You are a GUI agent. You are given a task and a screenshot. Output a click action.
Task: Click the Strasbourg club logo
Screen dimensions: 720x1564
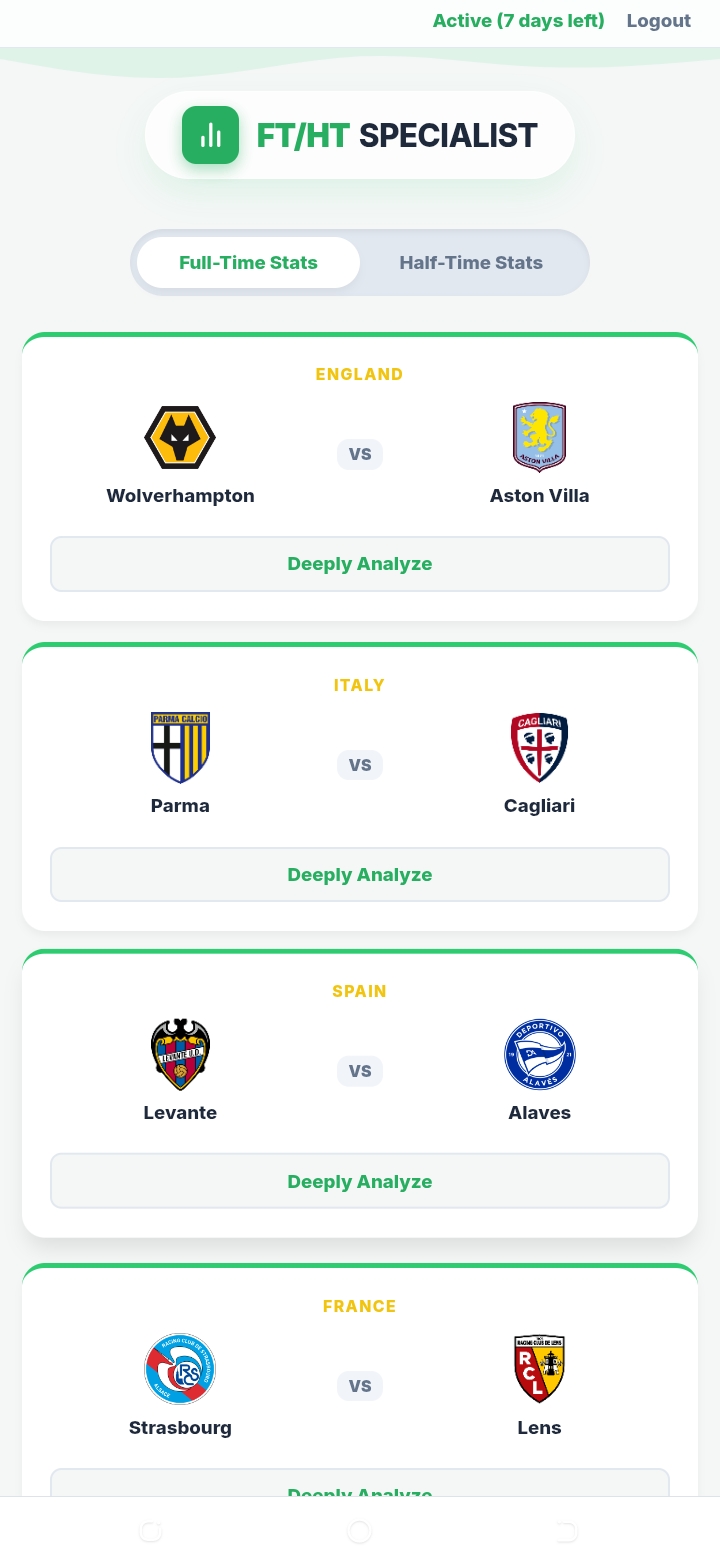click(x=180, y=1369)
